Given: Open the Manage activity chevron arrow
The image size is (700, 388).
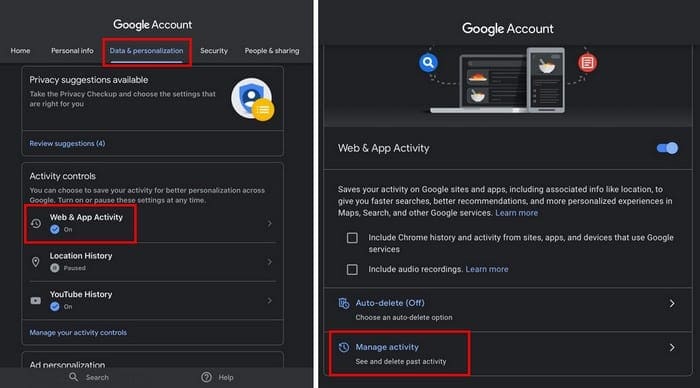Looking at the screenshot, I should click(x=672, y=347).
